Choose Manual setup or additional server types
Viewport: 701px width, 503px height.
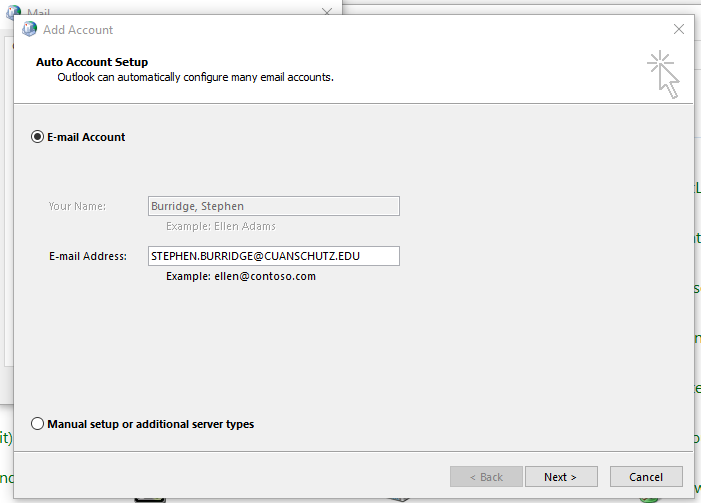[x=39, y=424]
